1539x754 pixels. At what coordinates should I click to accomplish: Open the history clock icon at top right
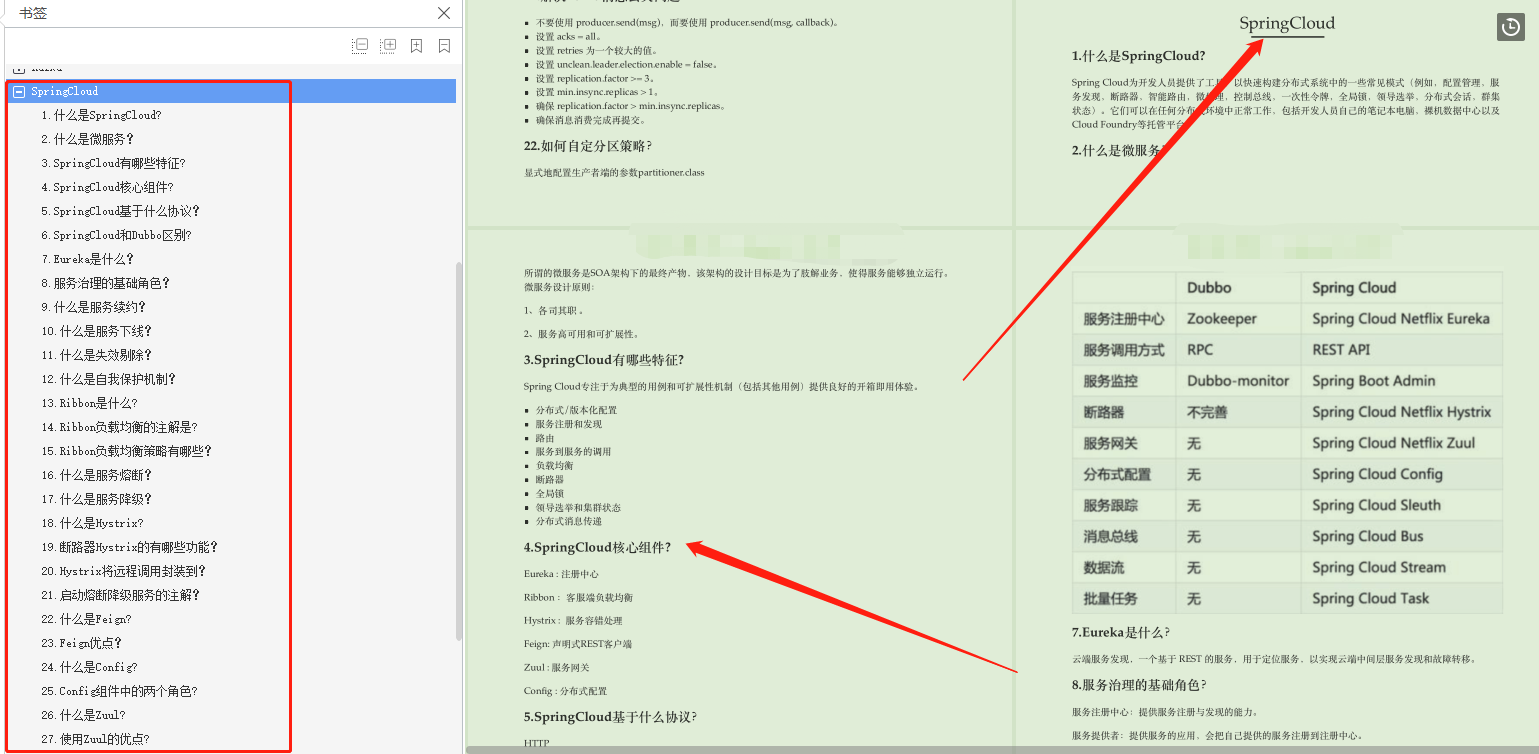(x=1510, y=27)
